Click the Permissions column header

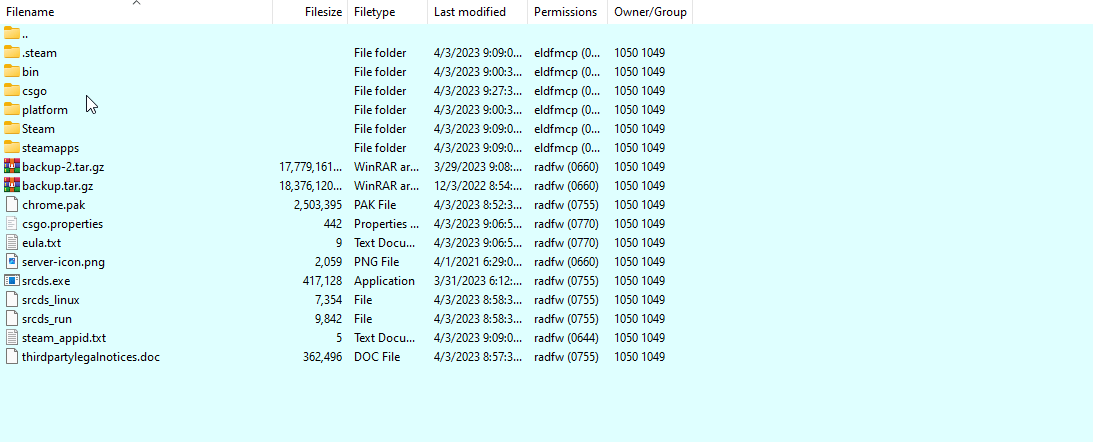[x=565, y=12]
